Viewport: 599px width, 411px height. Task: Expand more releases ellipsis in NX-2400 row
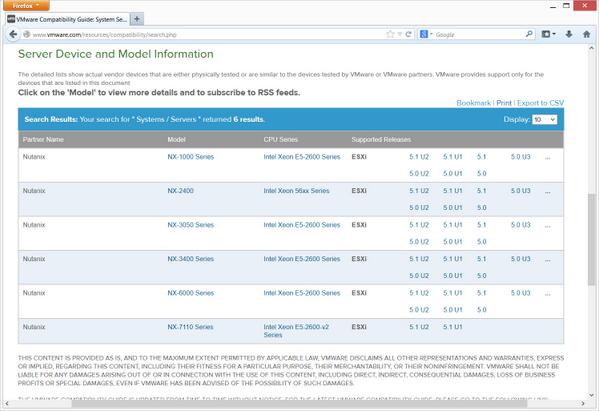click(547, 192)
